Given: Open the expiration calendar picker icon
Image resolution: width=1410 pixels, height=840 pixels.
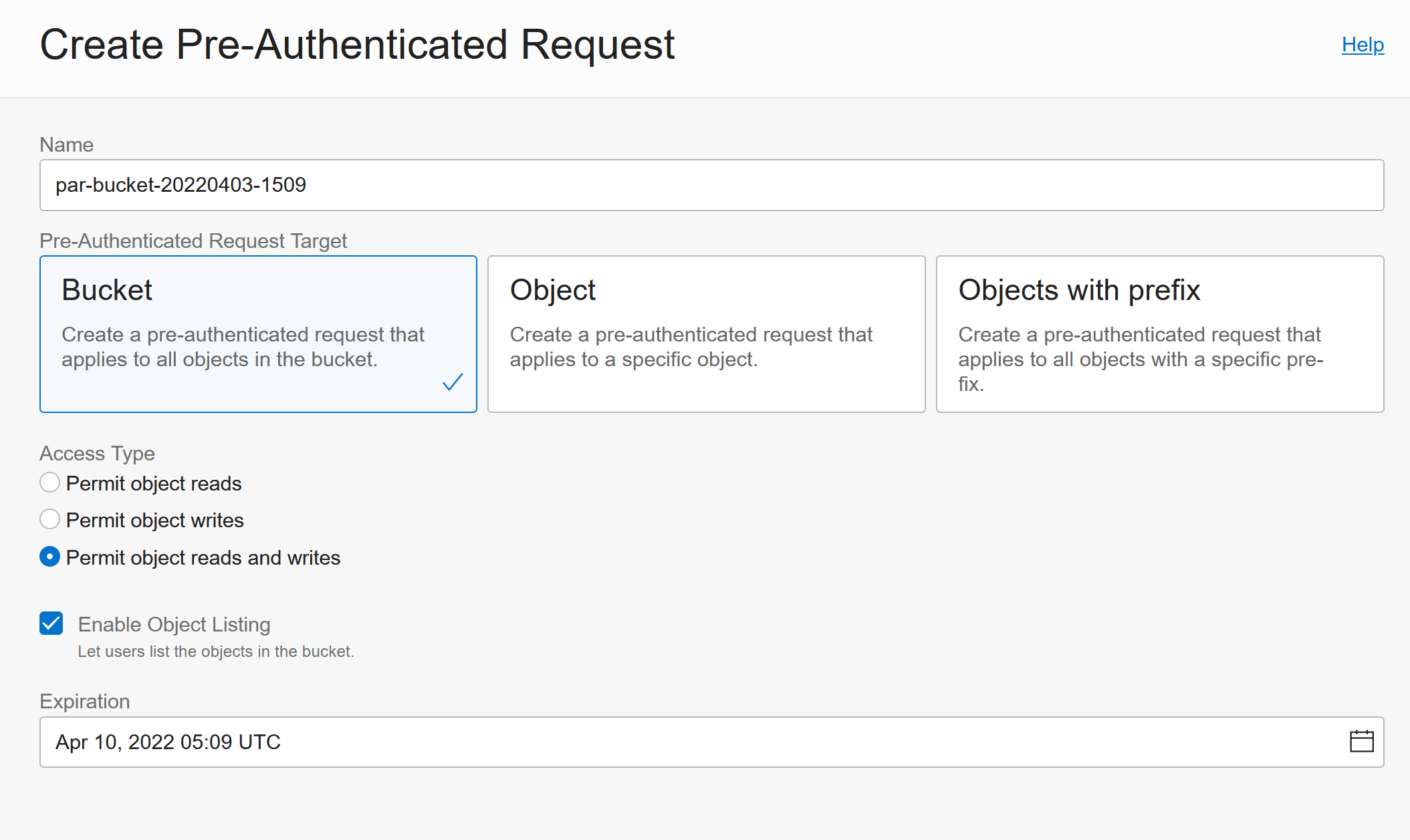Looking at the screenshot, I should coord(1361,742).
